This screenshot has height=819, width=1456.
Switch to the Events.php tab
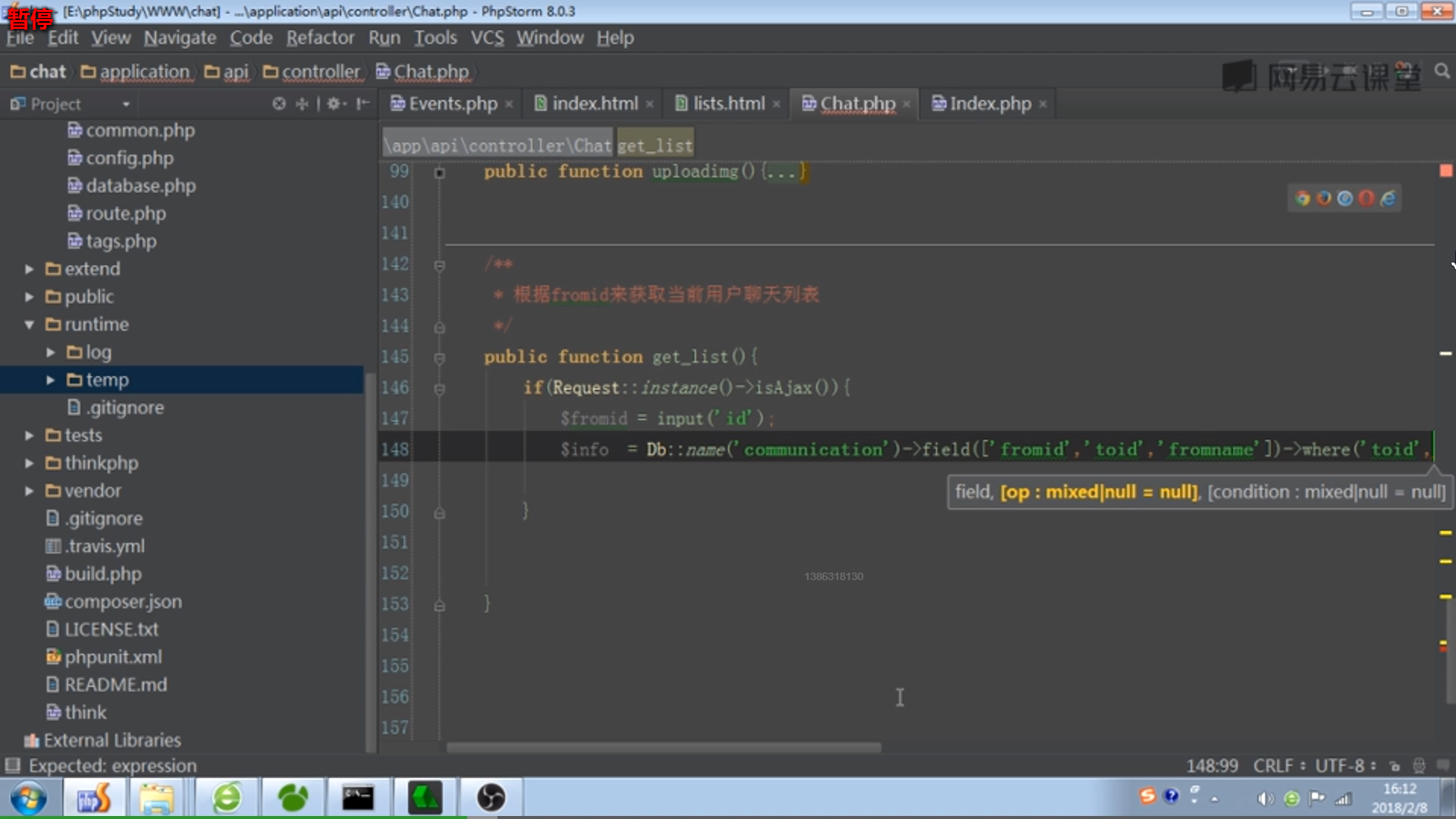(x=452, y=104)
